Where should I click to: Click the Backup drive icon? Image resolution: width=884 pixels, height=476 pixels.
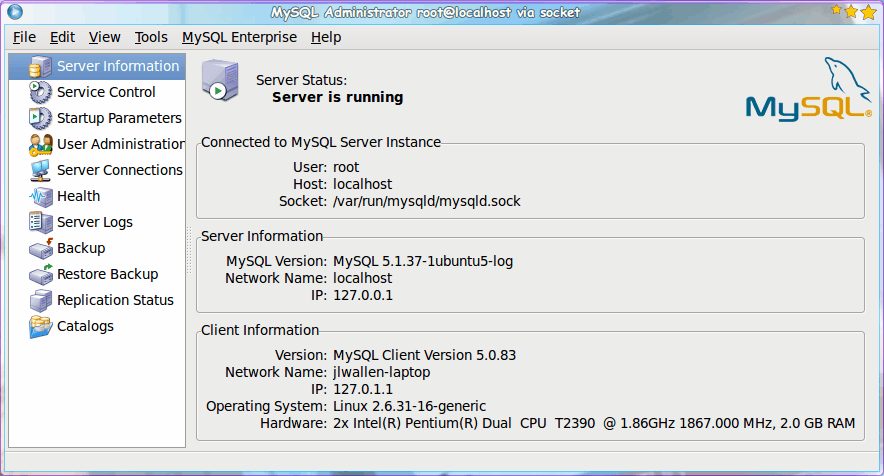point(41,248)
